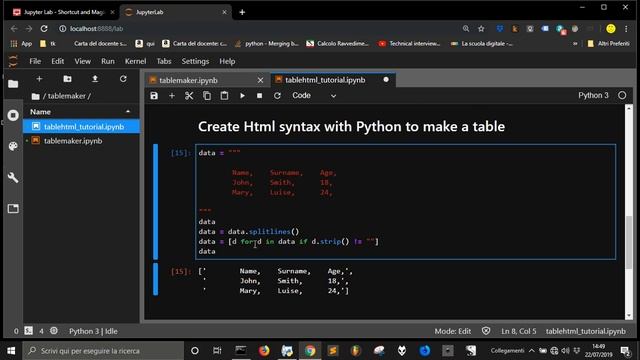Open the Run menu
The width and height of the screenshot is (640, 360).
point(108,61)
